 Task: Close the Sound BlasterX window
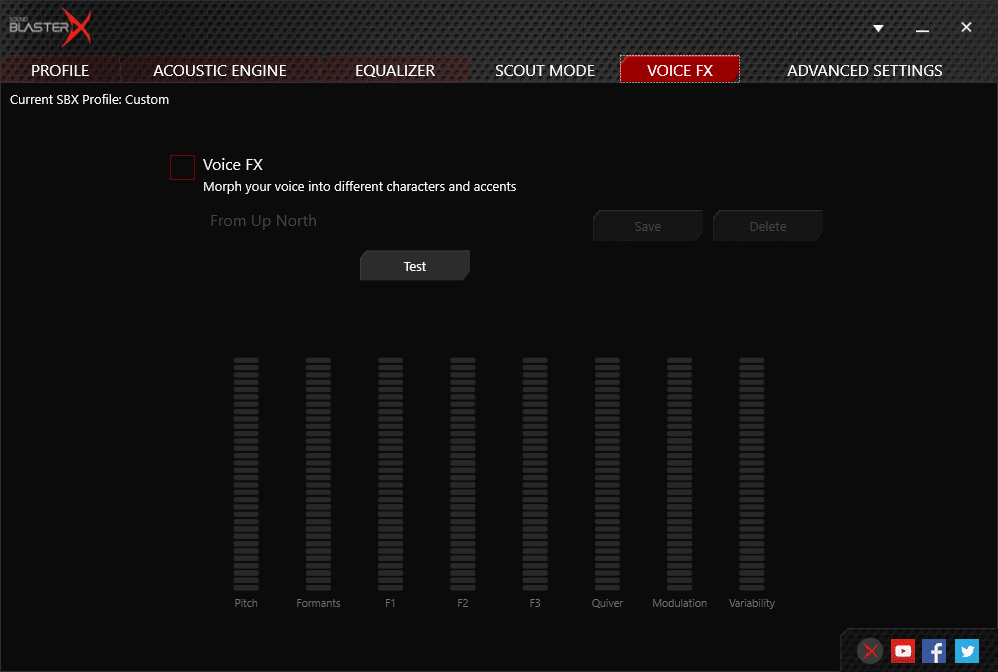pos(966,27)
